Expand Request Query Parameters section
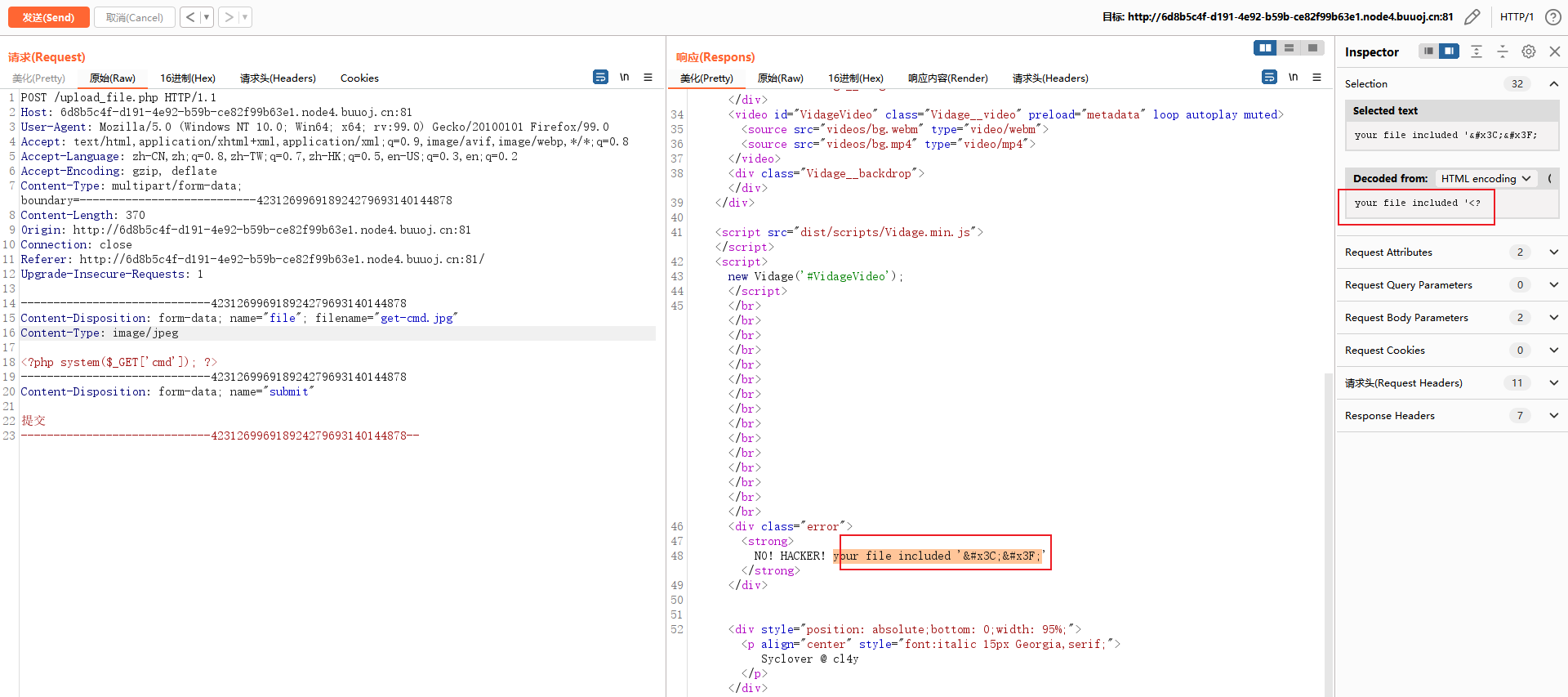 (x=1554, y=284)
